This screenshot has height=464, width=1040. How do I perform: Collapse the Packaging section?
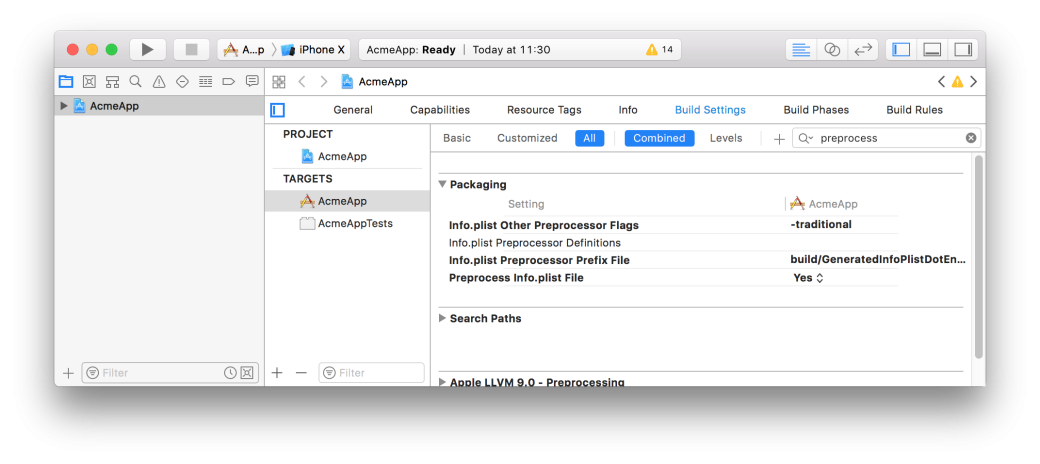442,185
